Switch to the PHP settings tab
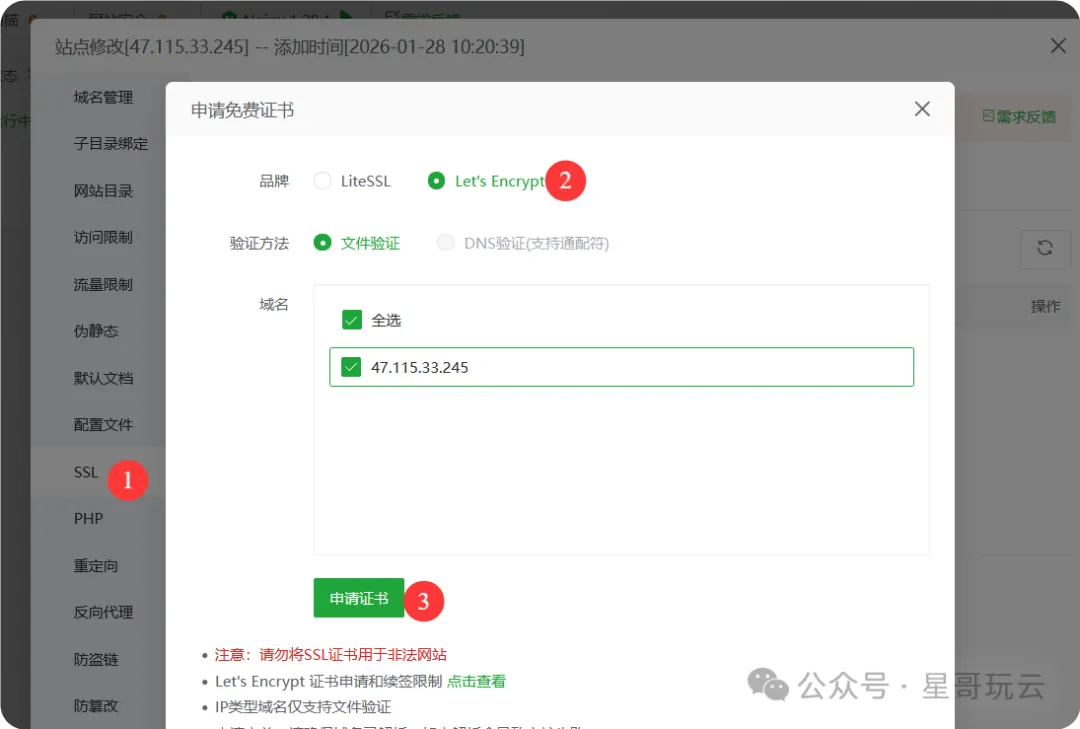The width and height of the screenshot is (1080, 729). tap(89, 518)
